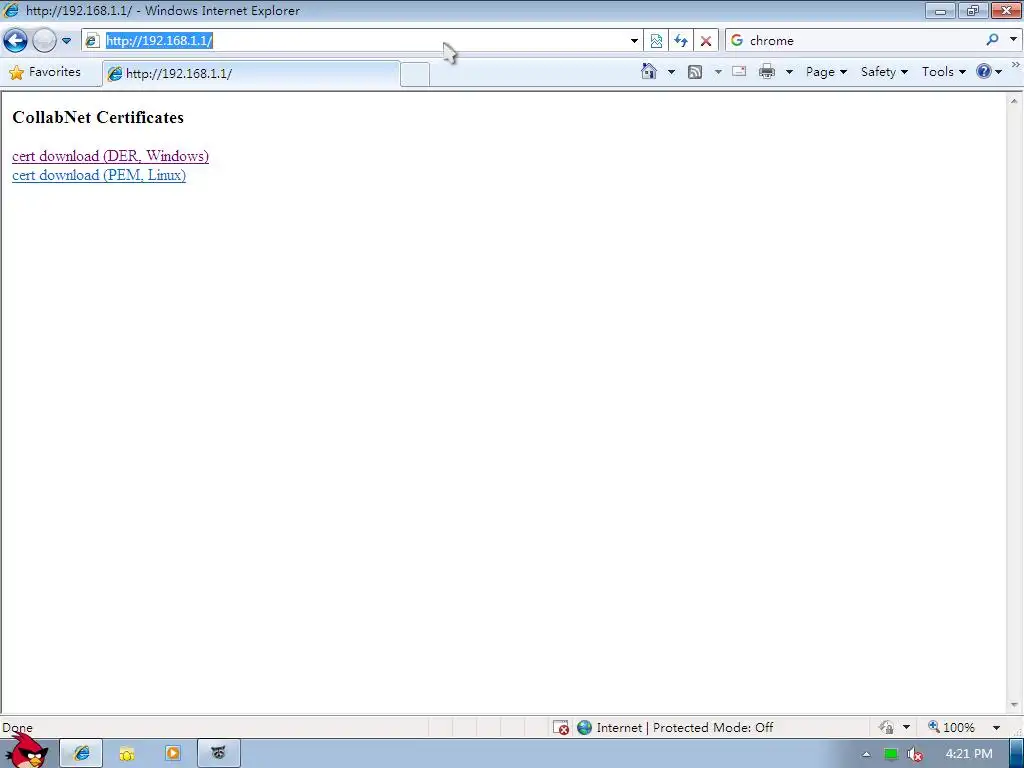Click the blocked content status bar icon

click(x=561, y=728)
